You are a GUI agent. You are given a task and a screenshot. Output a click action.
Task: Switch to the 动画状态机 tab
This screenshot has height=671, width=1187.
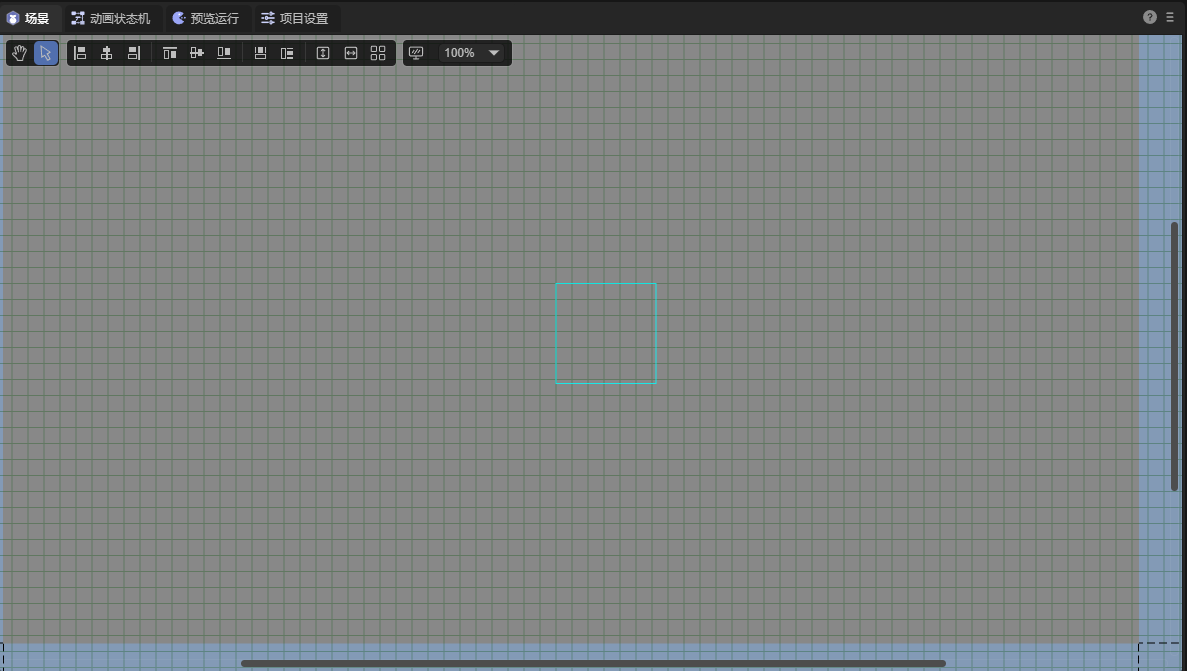tap(111, 18)
